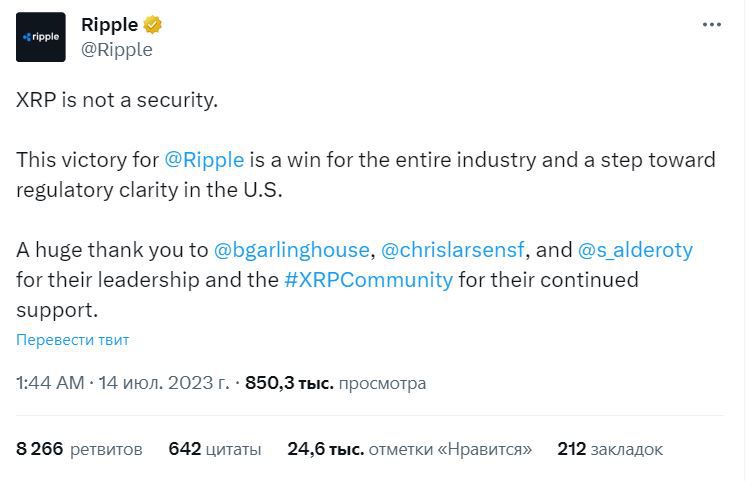746x481 pixels.
Task: Click the @Ripple handle under the name
Action: [115, 50]
